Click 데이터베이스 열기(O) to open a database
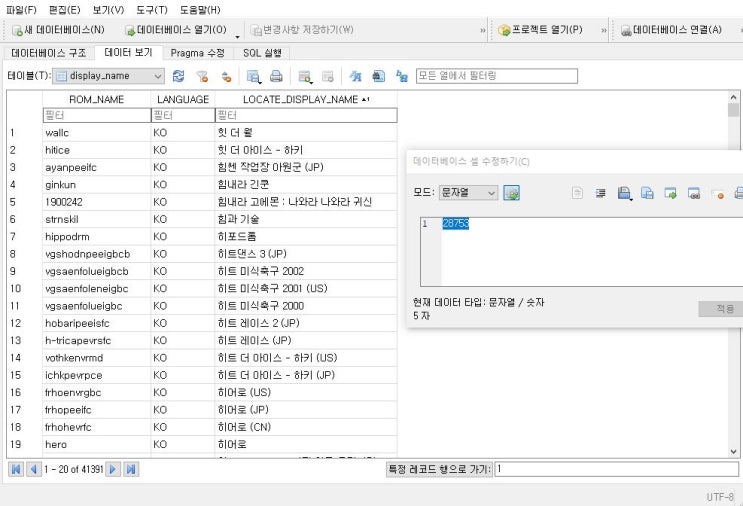The height and width of the screenshot is (506, 743). (175, 30)
